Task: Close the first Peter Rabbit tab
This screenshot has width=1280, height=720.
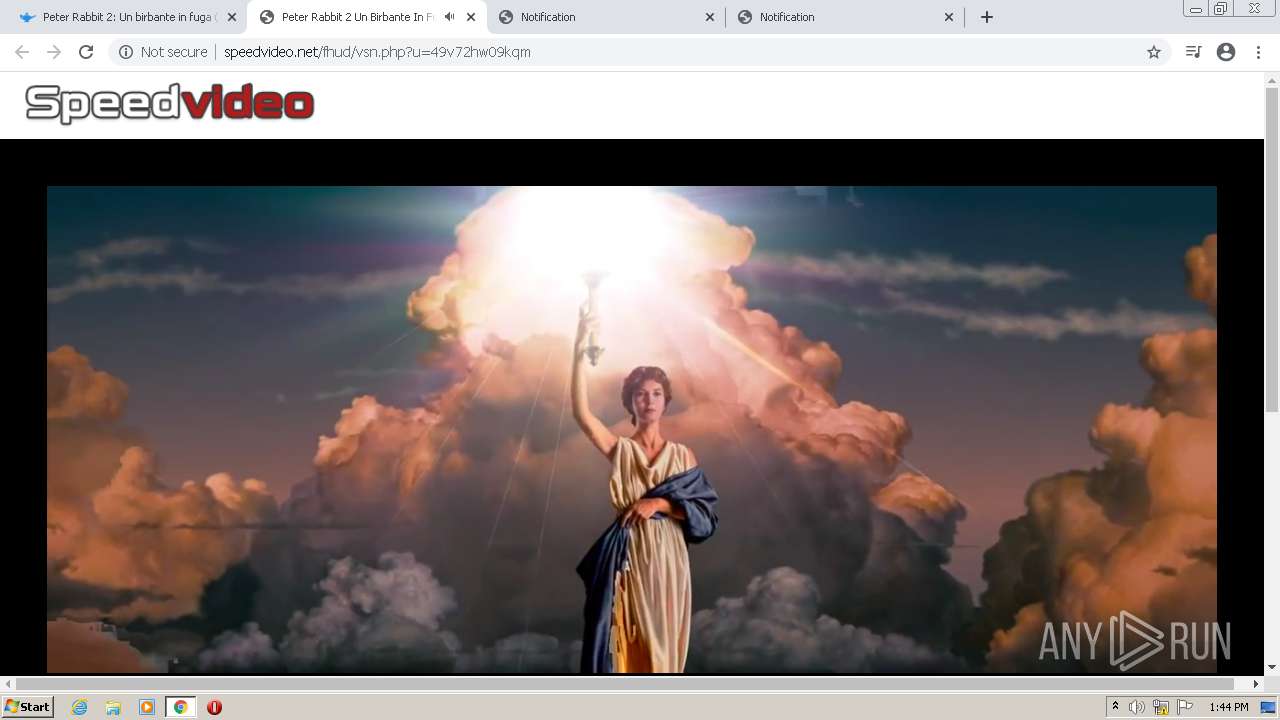Action: pyautogui.click(x=232, y=17)
